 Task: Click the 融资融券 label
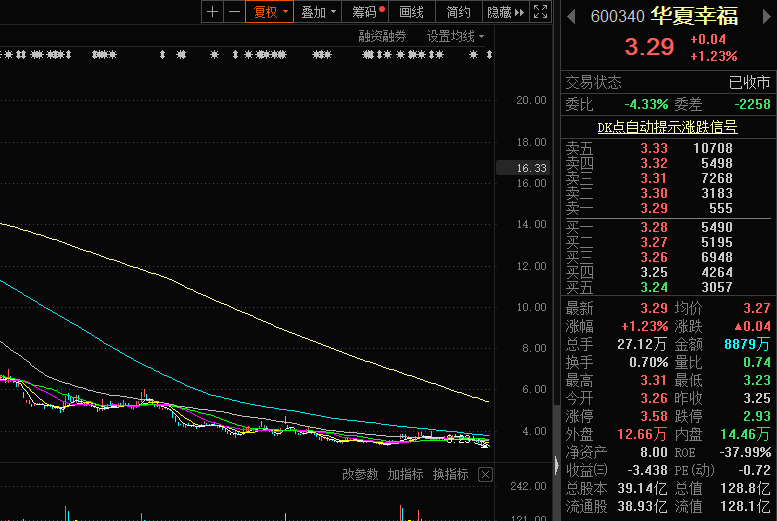click(383, 36)
